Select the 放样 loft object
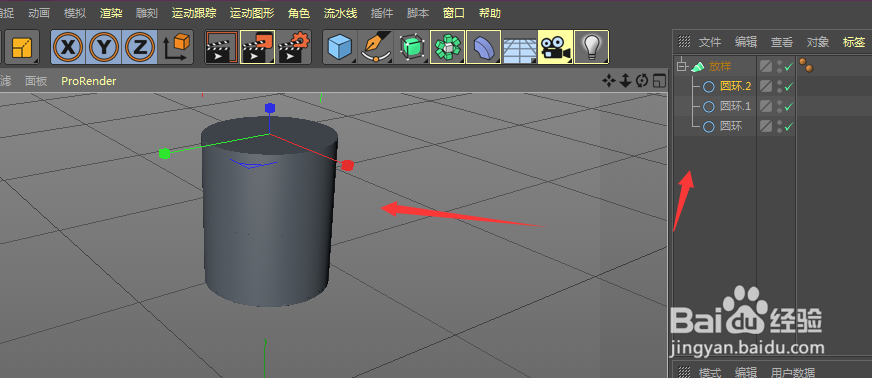 pyautogui.click(x=720, y=67)
